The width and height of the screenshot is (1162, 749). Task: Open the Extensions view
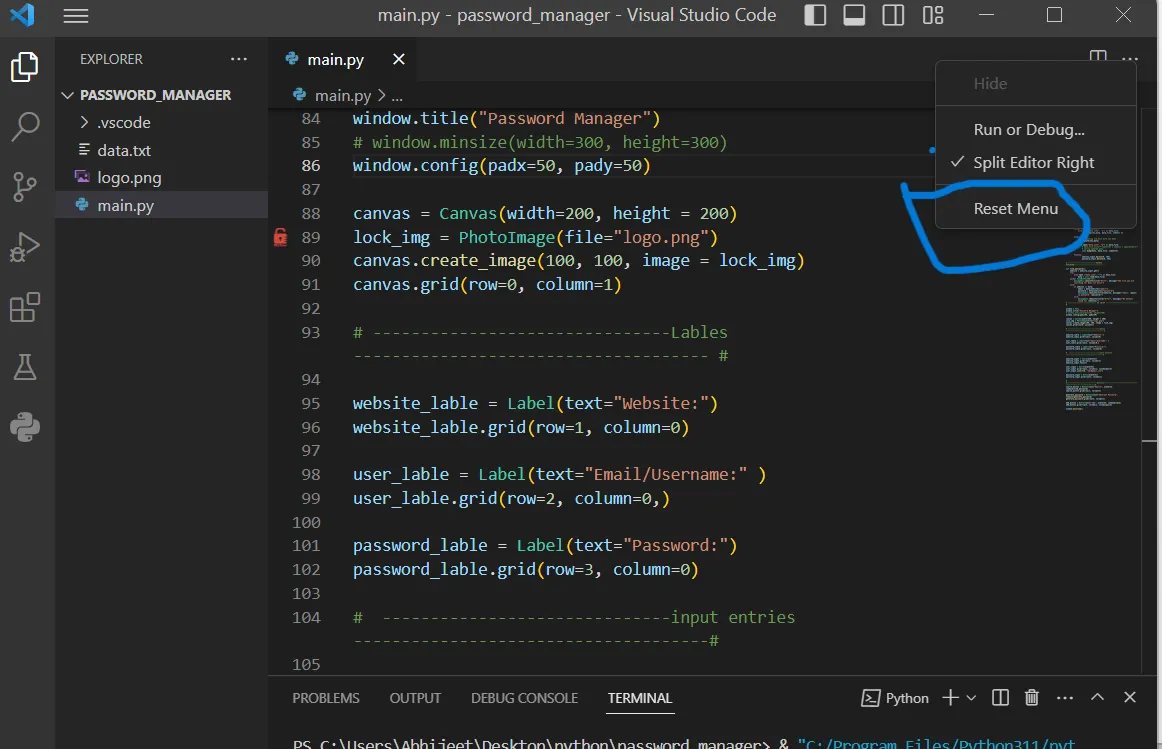pyautogui.click(x=25, y=308)
